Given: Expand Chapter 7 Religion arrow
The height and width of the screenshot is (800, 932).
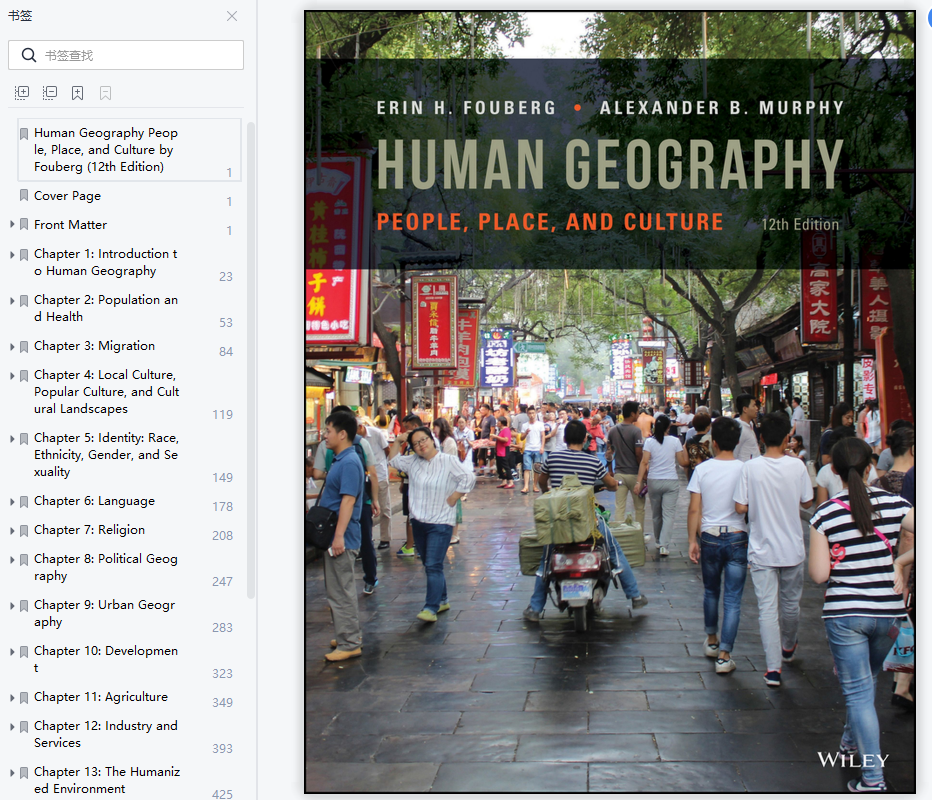Looking at the screenshot, I should coord(12,531).
